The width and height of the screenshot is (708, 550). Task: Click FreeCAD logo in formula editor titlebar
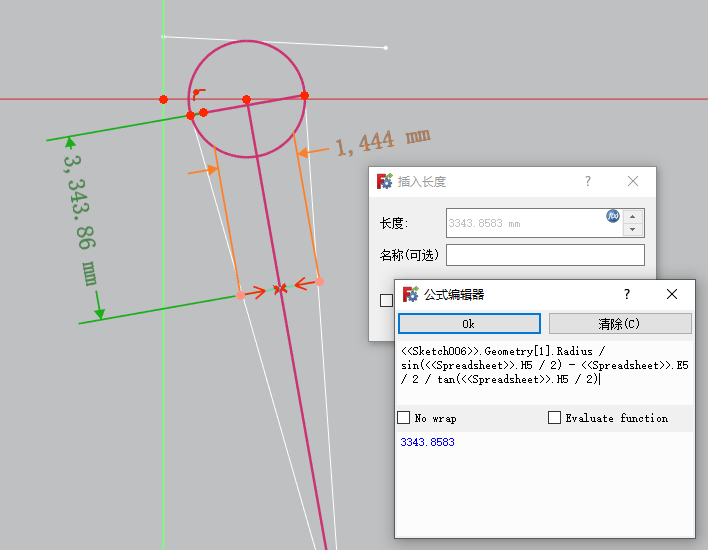click(x=410, y=294)
